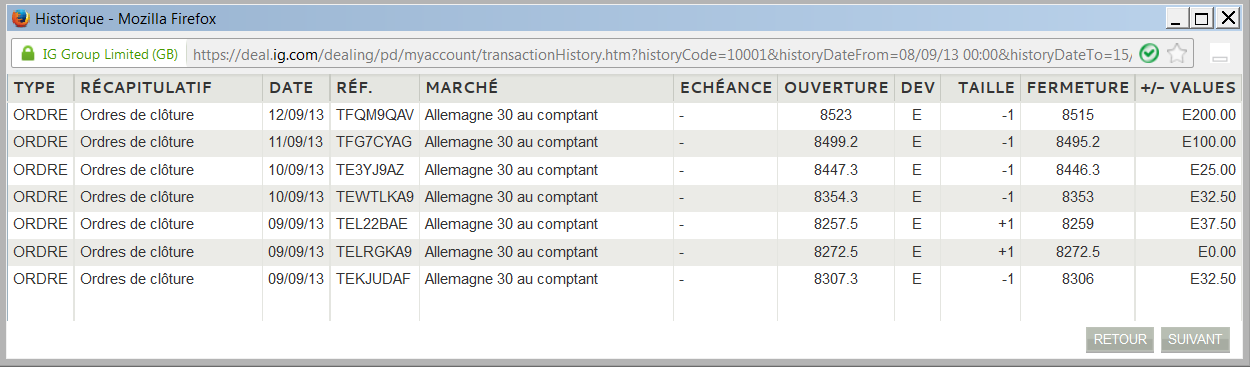
Task: Click closing price 8259
Action: (1078, 224)
